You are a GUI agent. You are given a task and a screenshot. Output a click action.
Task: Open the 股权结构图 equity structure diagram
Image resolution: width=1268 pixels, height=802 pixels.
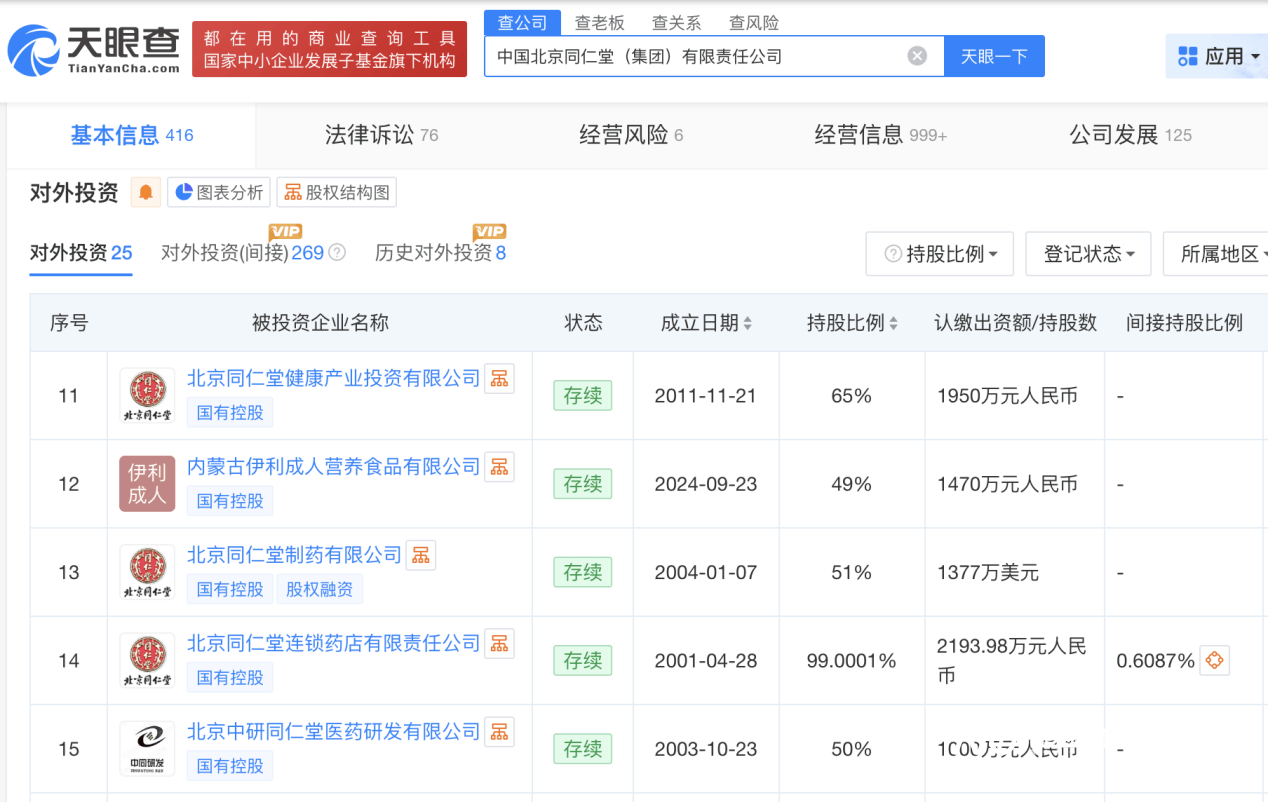336,192
